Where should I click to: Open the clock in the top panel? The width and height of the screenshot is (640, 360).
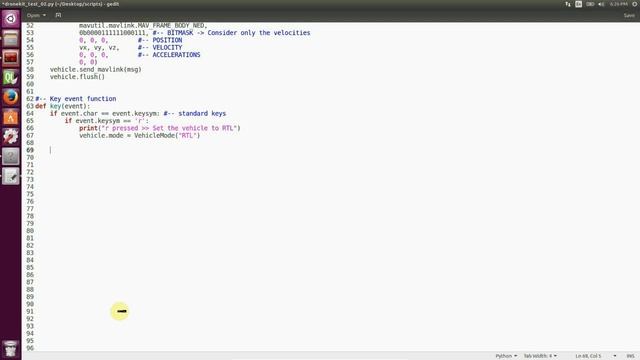coord(618,4)
